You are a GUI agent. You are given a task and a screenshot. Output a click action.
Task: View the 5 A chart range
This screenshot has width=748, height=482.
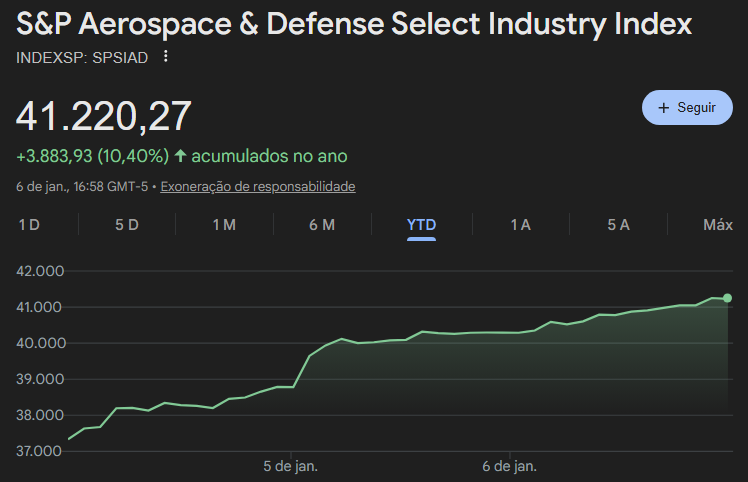tap(618, 225)
